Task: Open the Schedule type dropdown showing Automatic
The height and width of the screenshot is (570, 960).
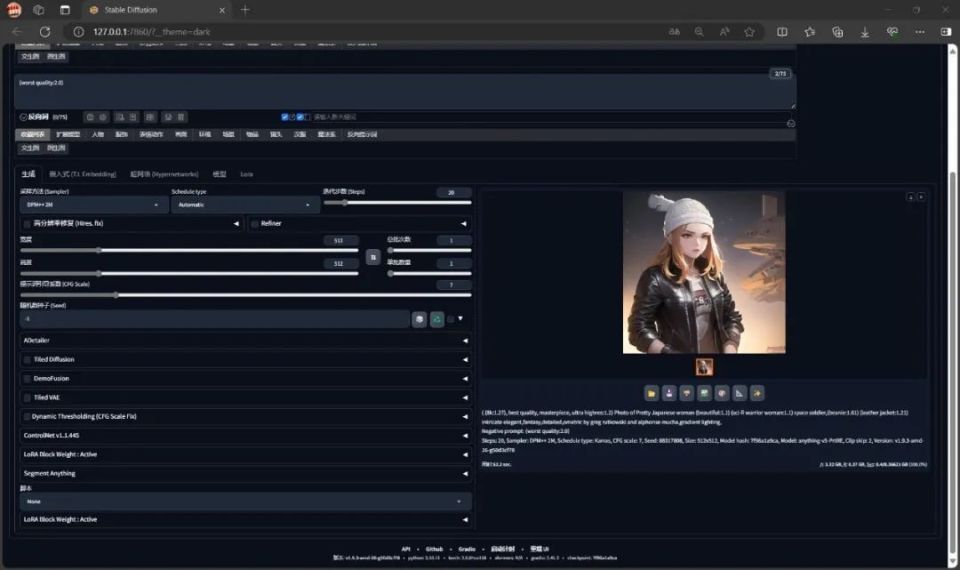Action: (245, 204)
